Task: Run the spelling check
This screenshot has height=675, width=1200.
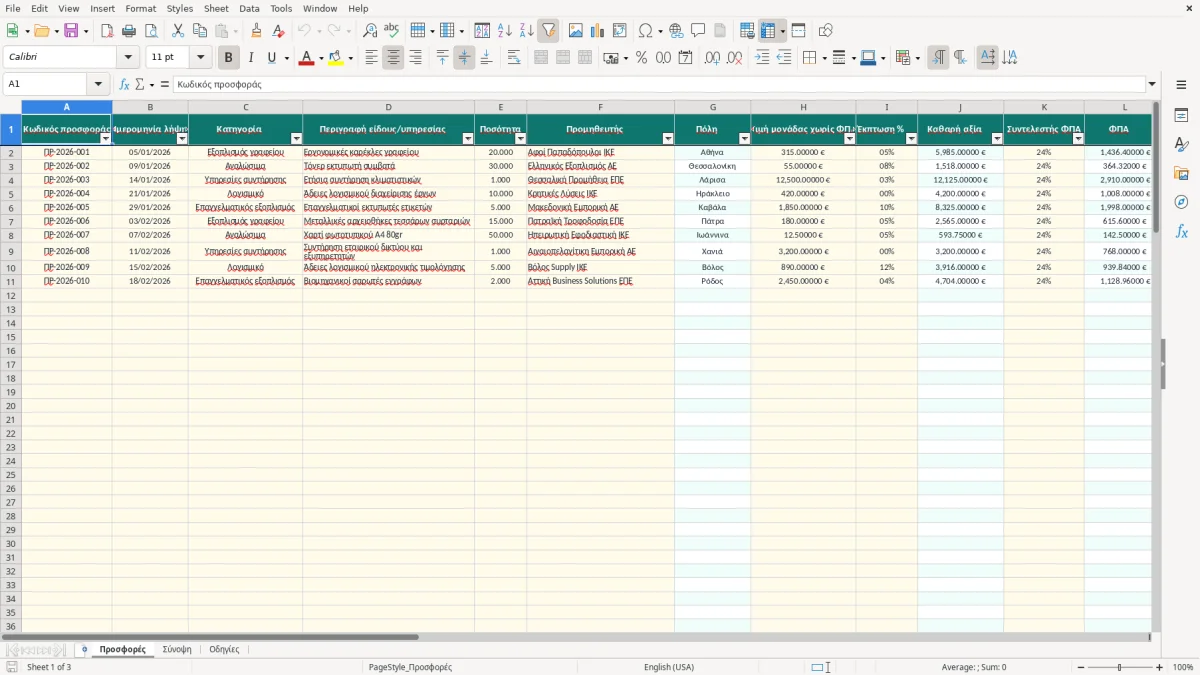Action: tap(391, 31)
